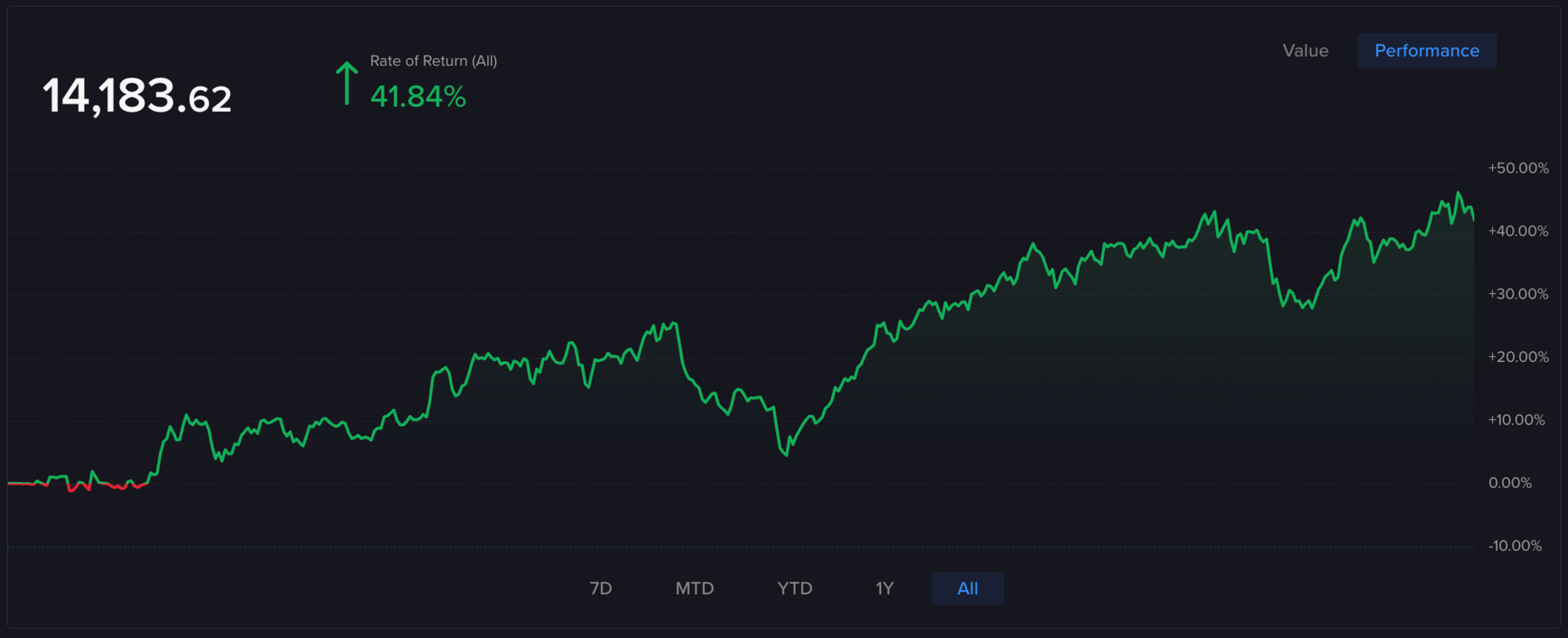Click the -10.00% axis label
Viewport: 1568px width, 638px height.
click(1515, 546)
